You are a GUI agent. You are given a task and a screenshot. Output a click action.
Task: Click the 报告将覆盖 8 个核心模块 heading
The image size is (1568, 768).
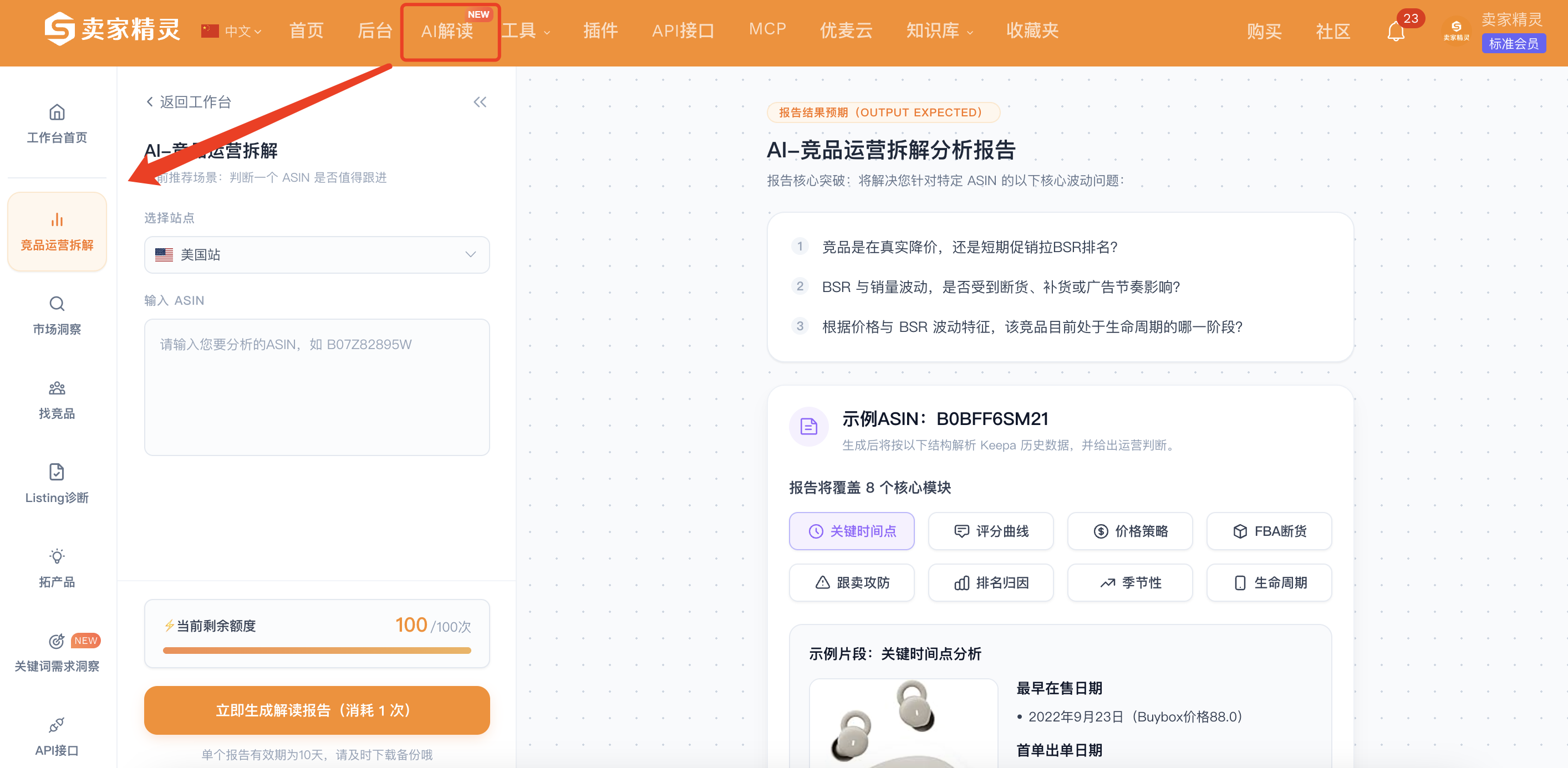click(870, 488)
